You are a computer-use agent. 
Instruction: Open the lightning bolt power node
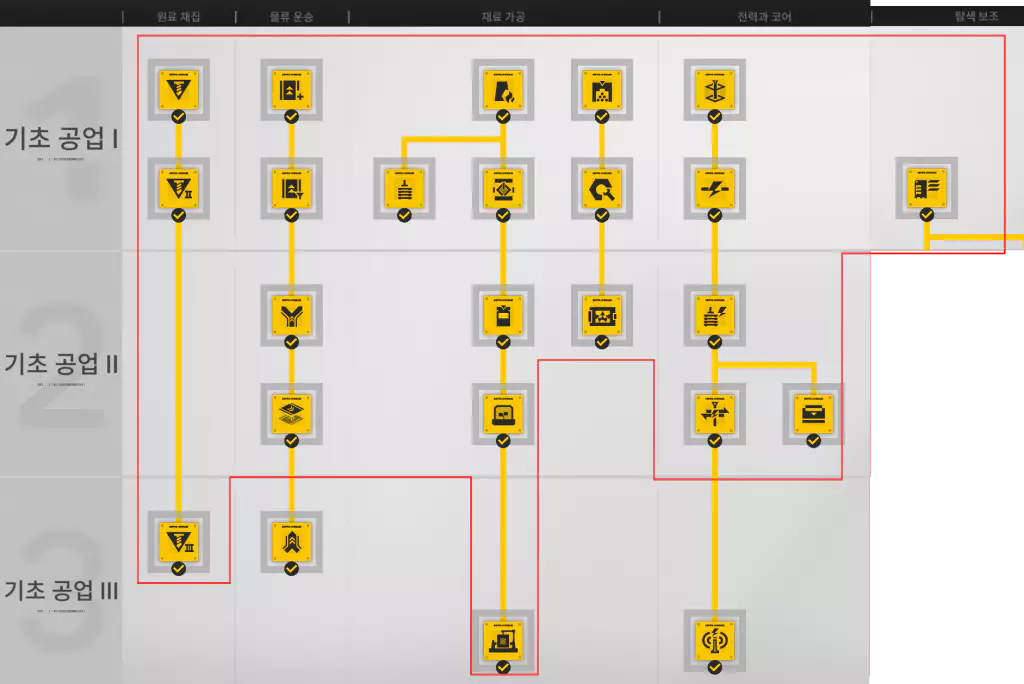(x=714, y=187)
